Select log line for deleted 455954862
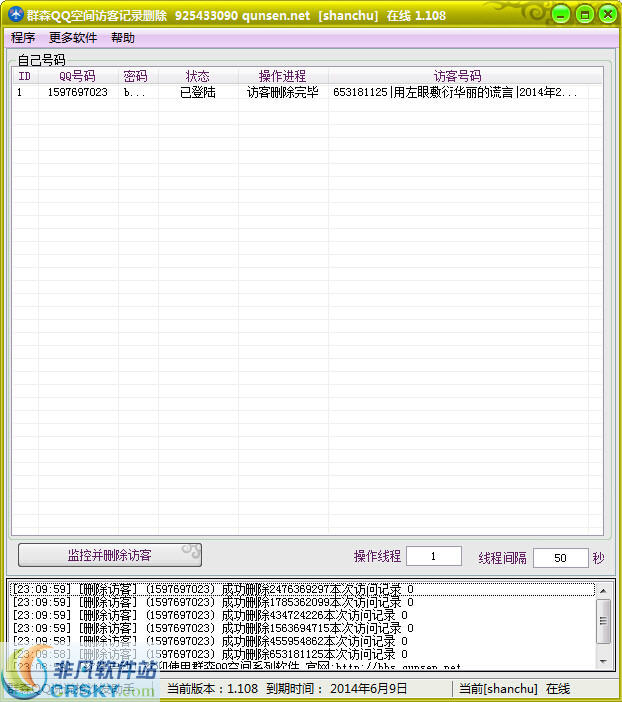 (x=303, y=641)
